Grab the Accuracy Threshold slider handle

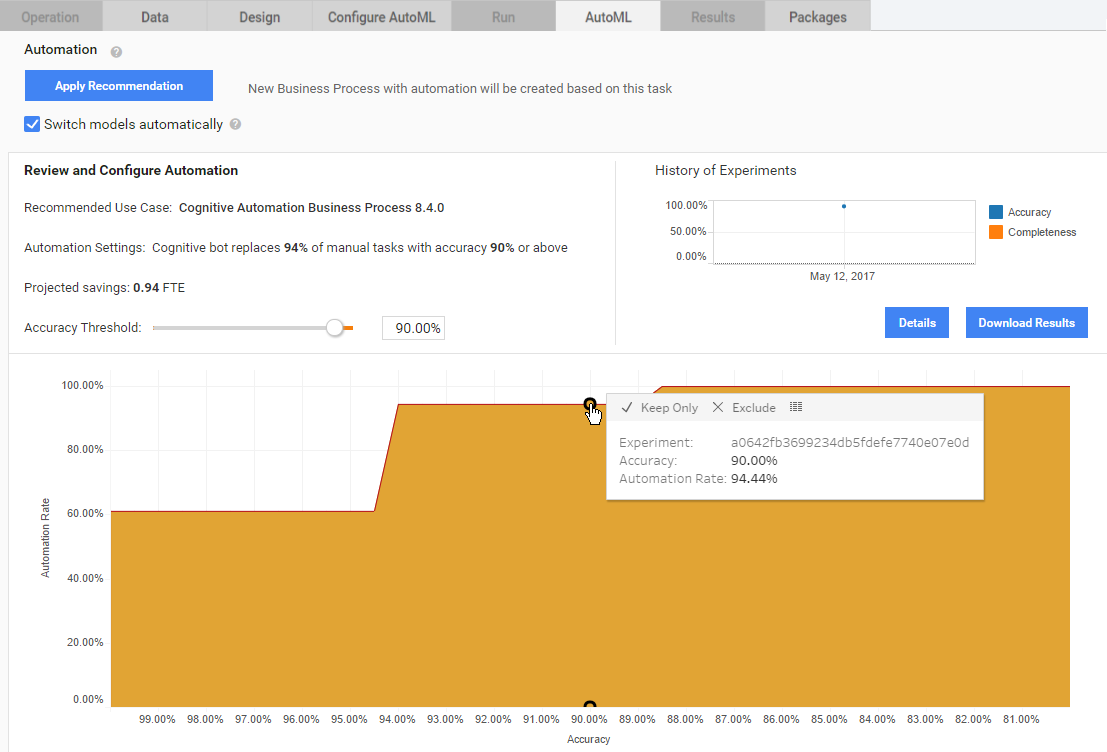[335, 328]
